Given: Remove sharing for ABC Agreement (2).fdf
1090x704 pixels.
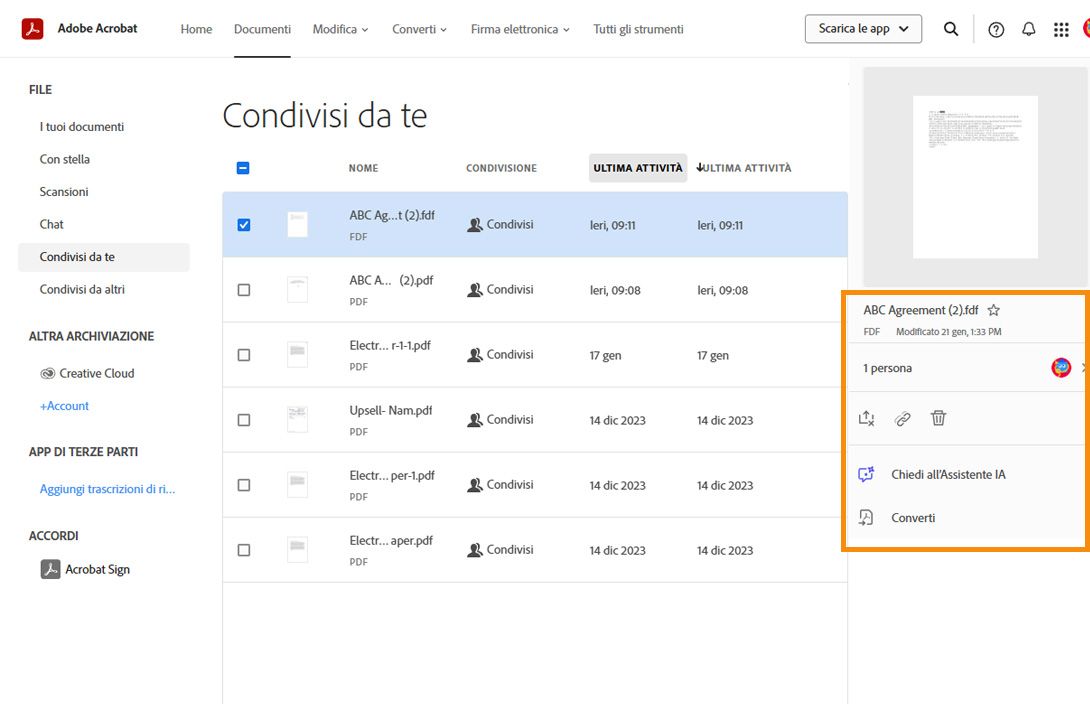Looking at the screenshot, I should tap(867, 418).
